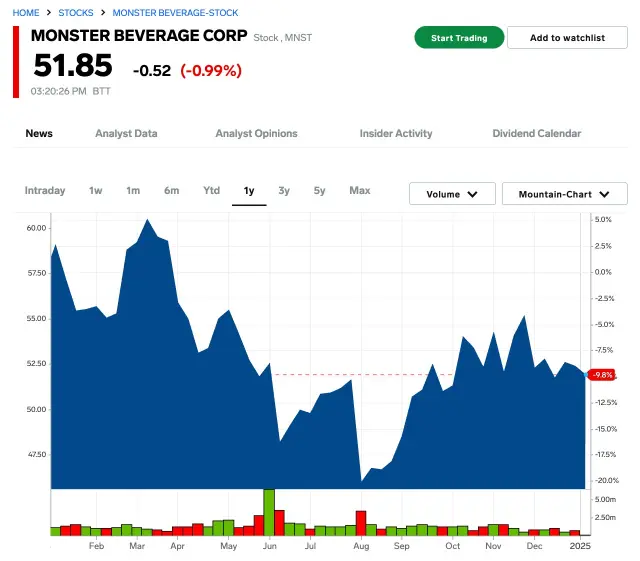
Task: Select the 3y chart range
Action: 284,191
